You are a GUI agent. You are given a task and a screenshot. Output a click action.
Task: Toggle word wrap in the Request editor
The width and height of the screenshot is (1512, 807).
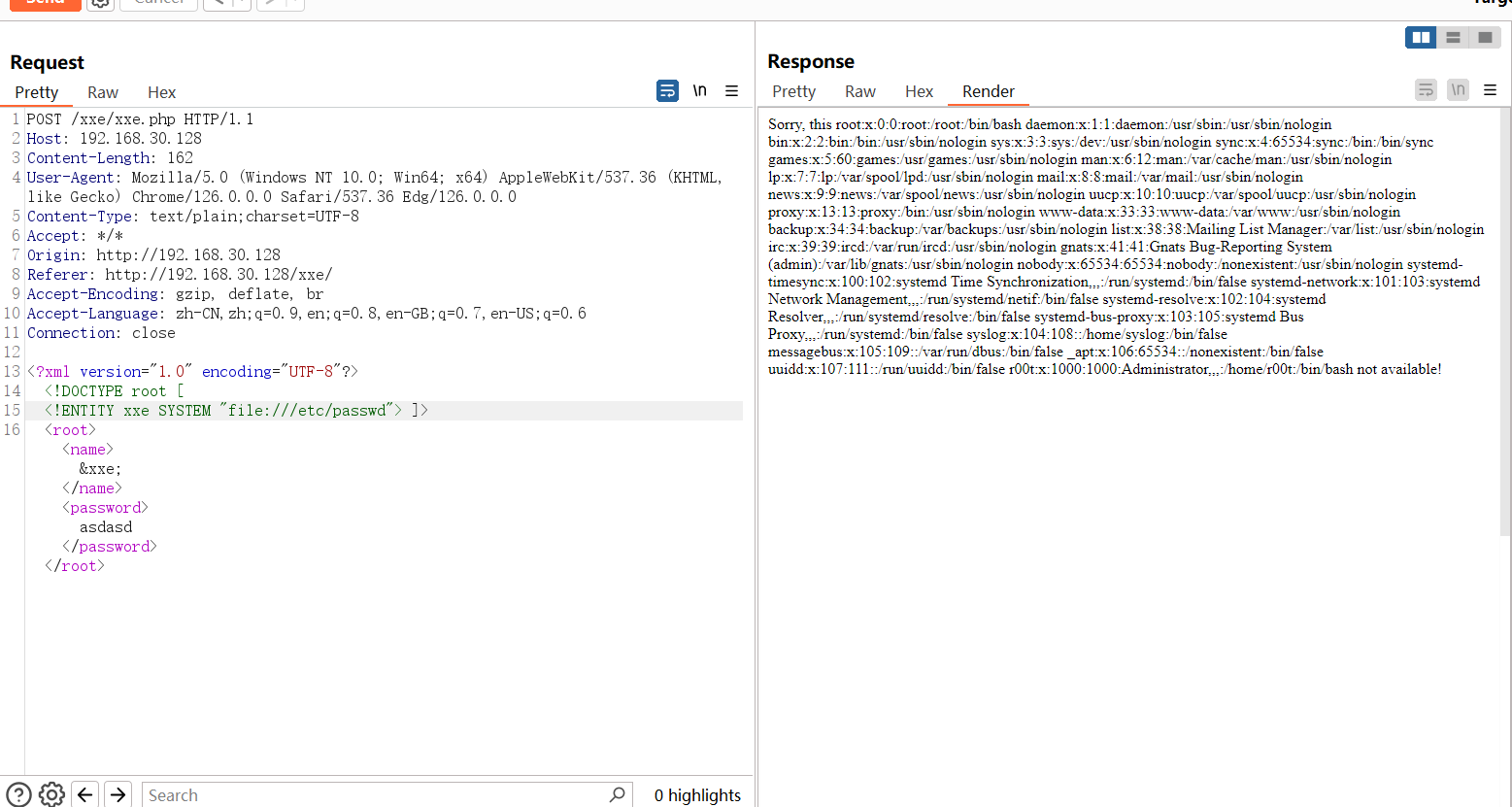click(x=667, y=91)
